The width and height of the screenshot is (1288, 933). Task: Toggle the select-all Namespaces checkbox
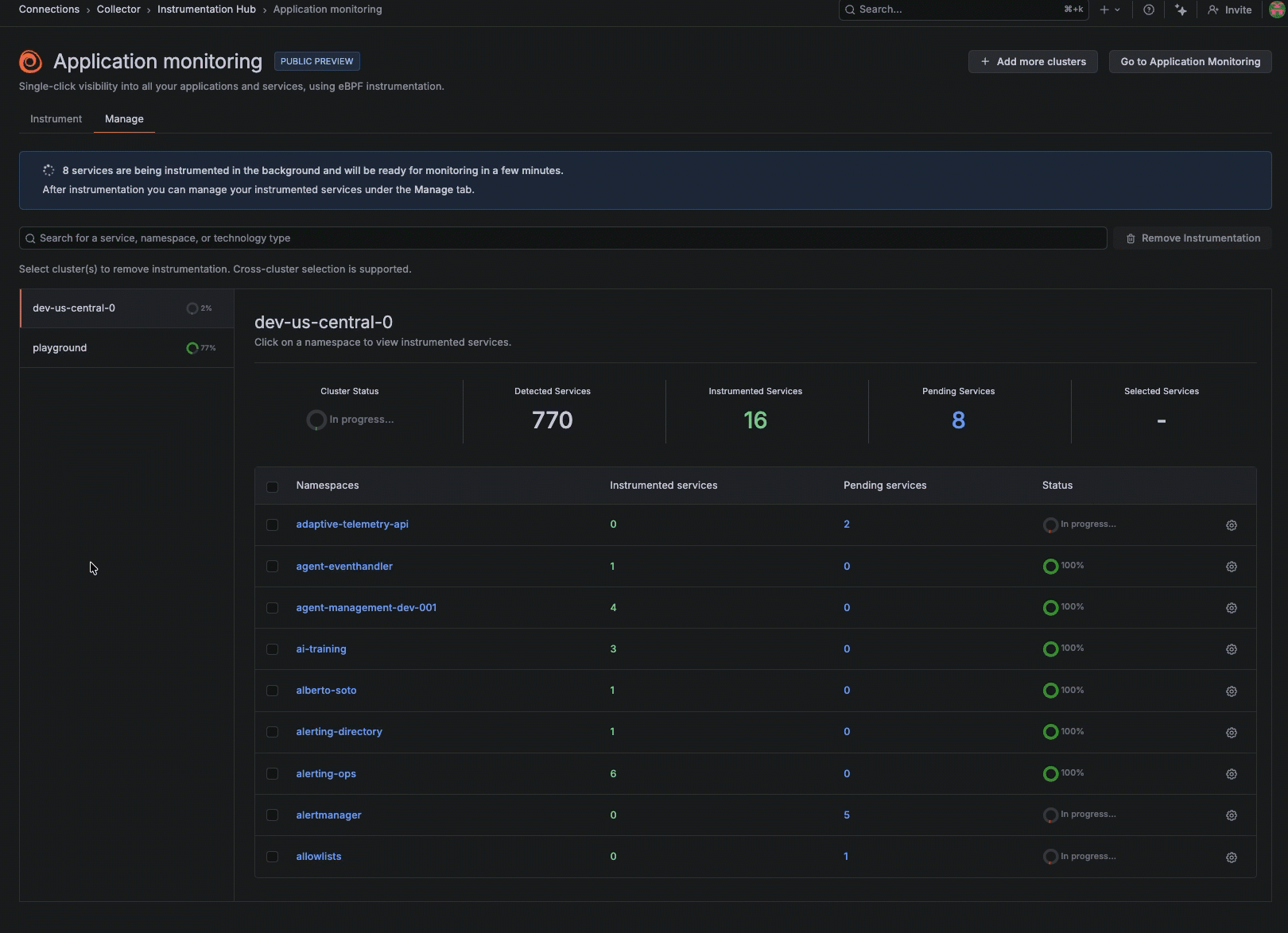pyautogui.click(x=272, y=486)
